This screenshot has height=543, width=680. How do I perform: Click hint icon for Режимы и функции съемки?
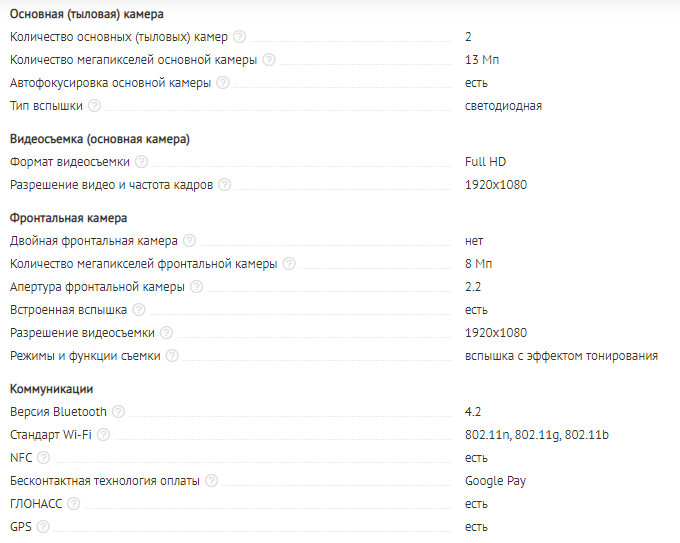pyautogui.click(x=172, y=356)
